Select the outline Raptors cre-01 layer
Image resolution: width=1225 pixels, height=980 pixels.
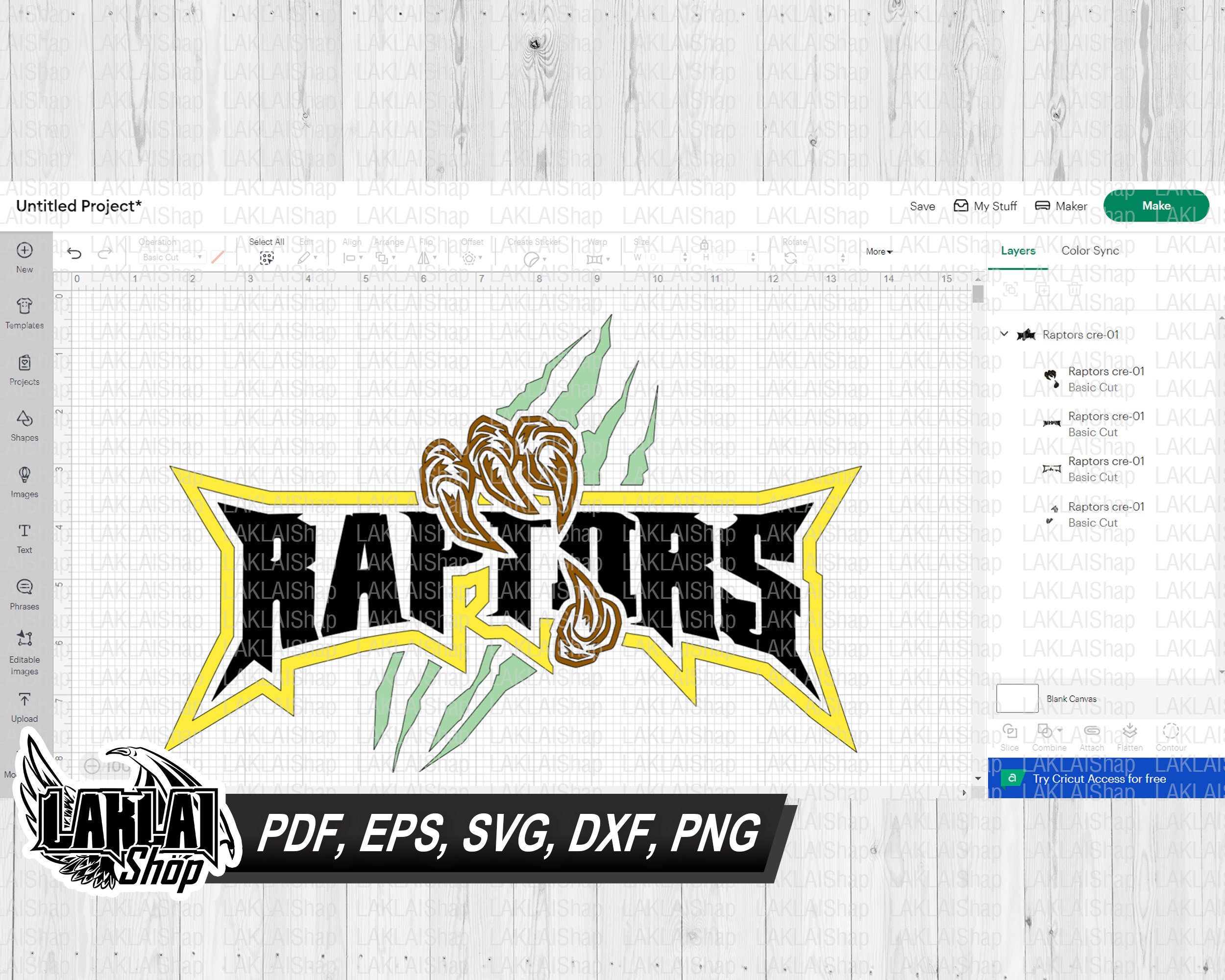pos(1094,469)
